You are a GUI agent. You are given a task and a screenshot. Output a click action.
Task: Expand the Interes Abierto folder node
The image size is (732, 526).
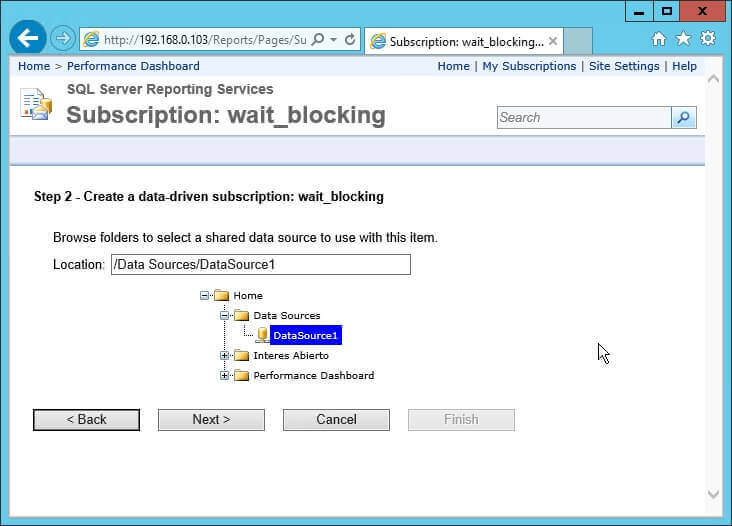224,356
